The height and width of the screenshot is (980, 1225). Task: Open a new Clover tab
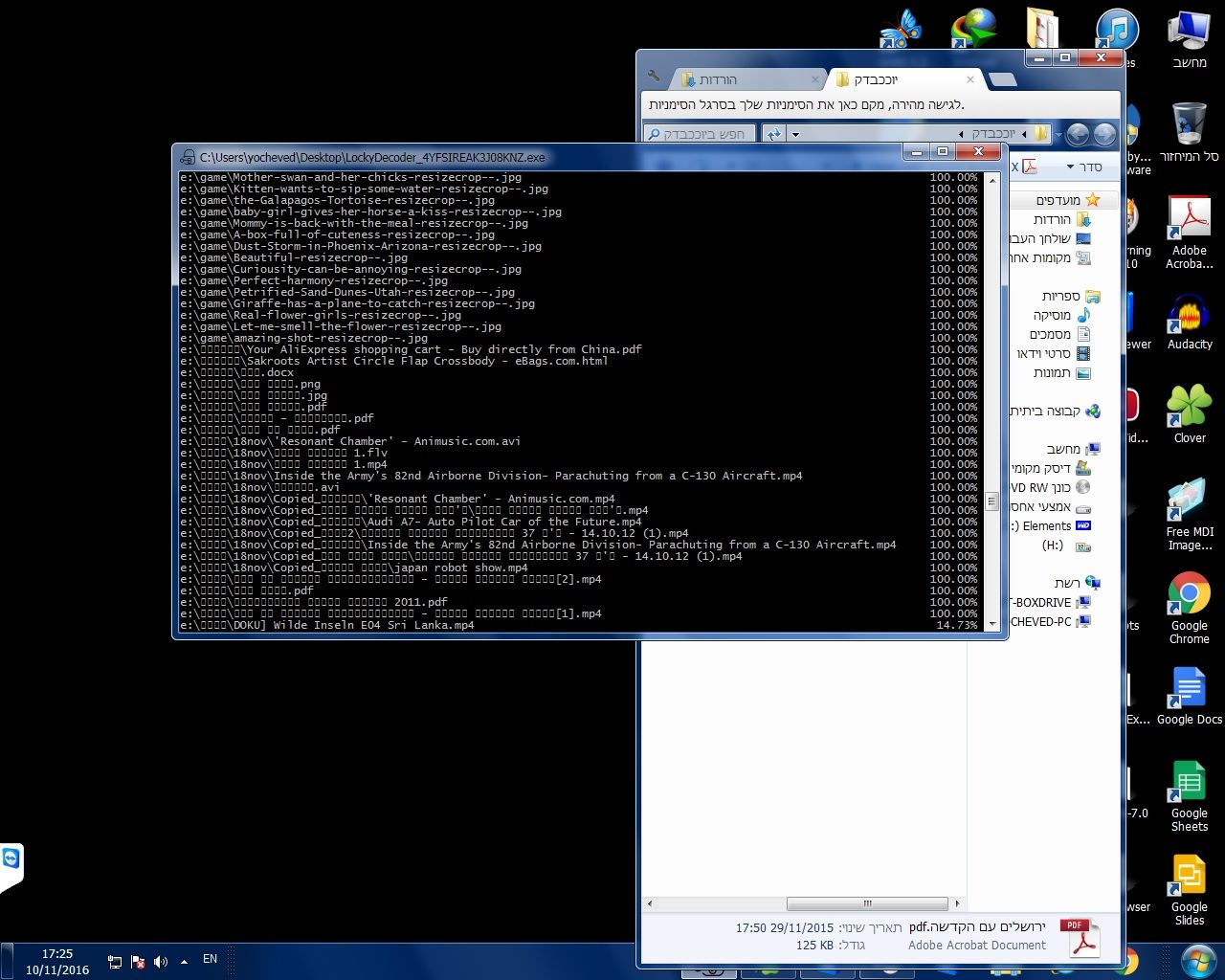(1002, 80)
